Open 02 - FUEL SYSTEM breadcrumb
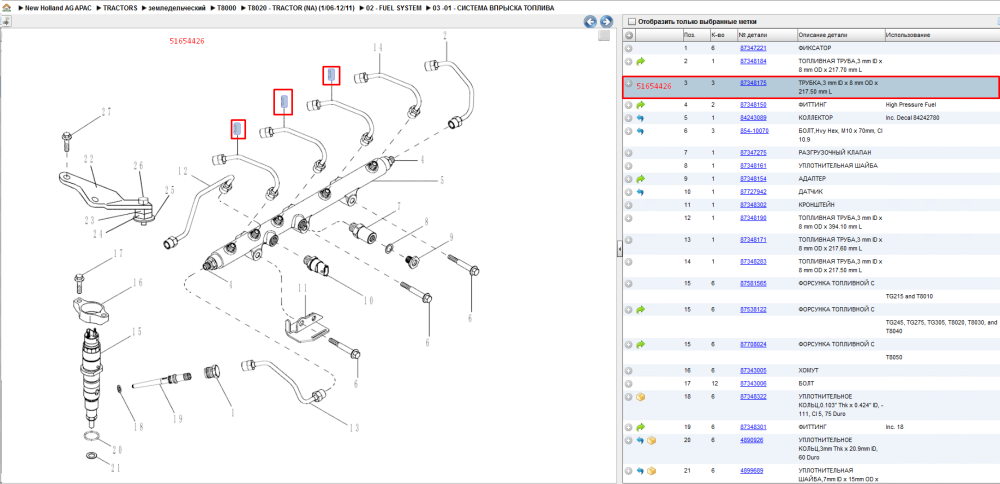Image resolution: width=1000 pixels, height=484 pixels. click(393, 8)
